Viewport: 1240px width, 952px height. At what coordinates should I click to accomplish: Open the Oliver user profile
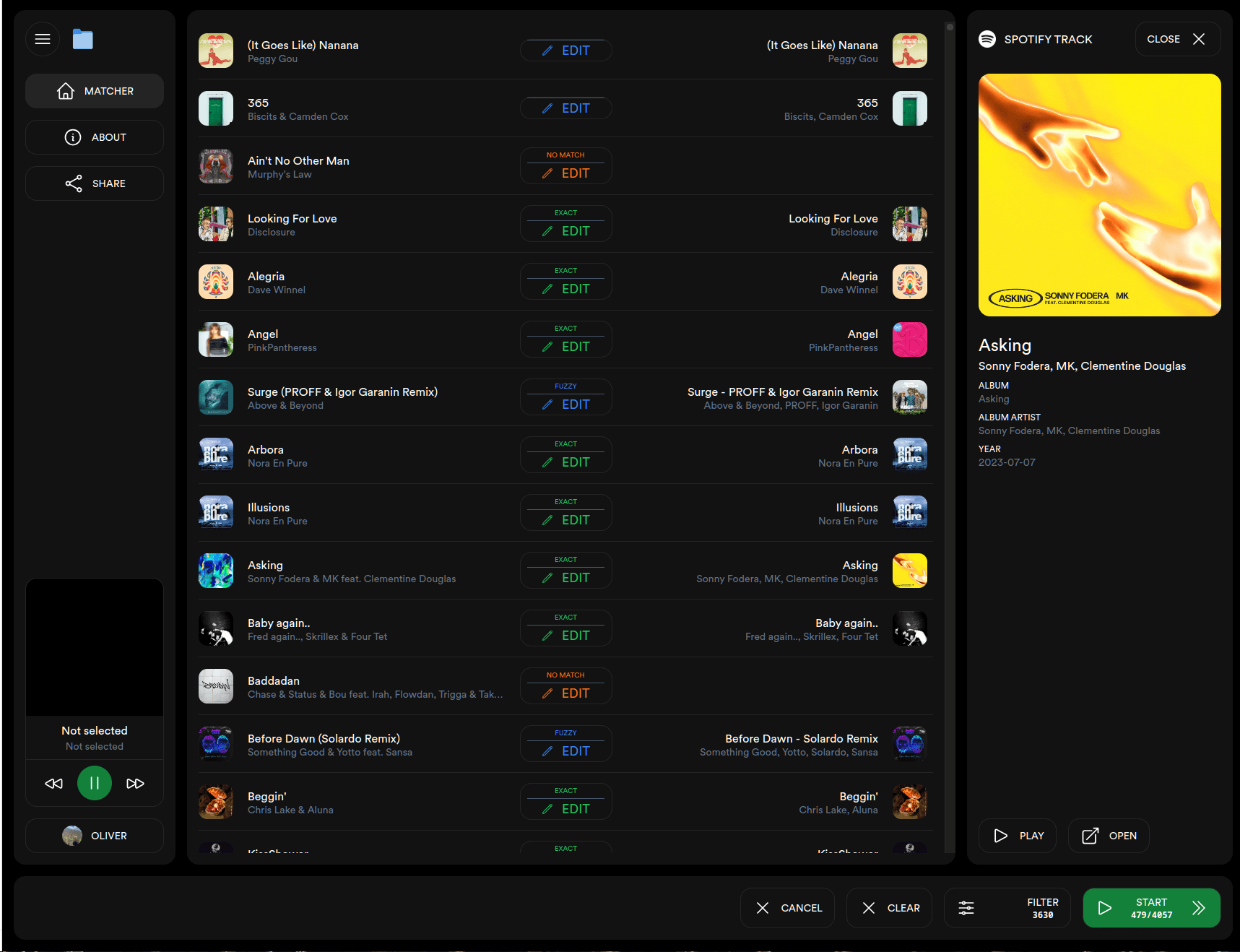pyautogui.click(x=95, y=836)
